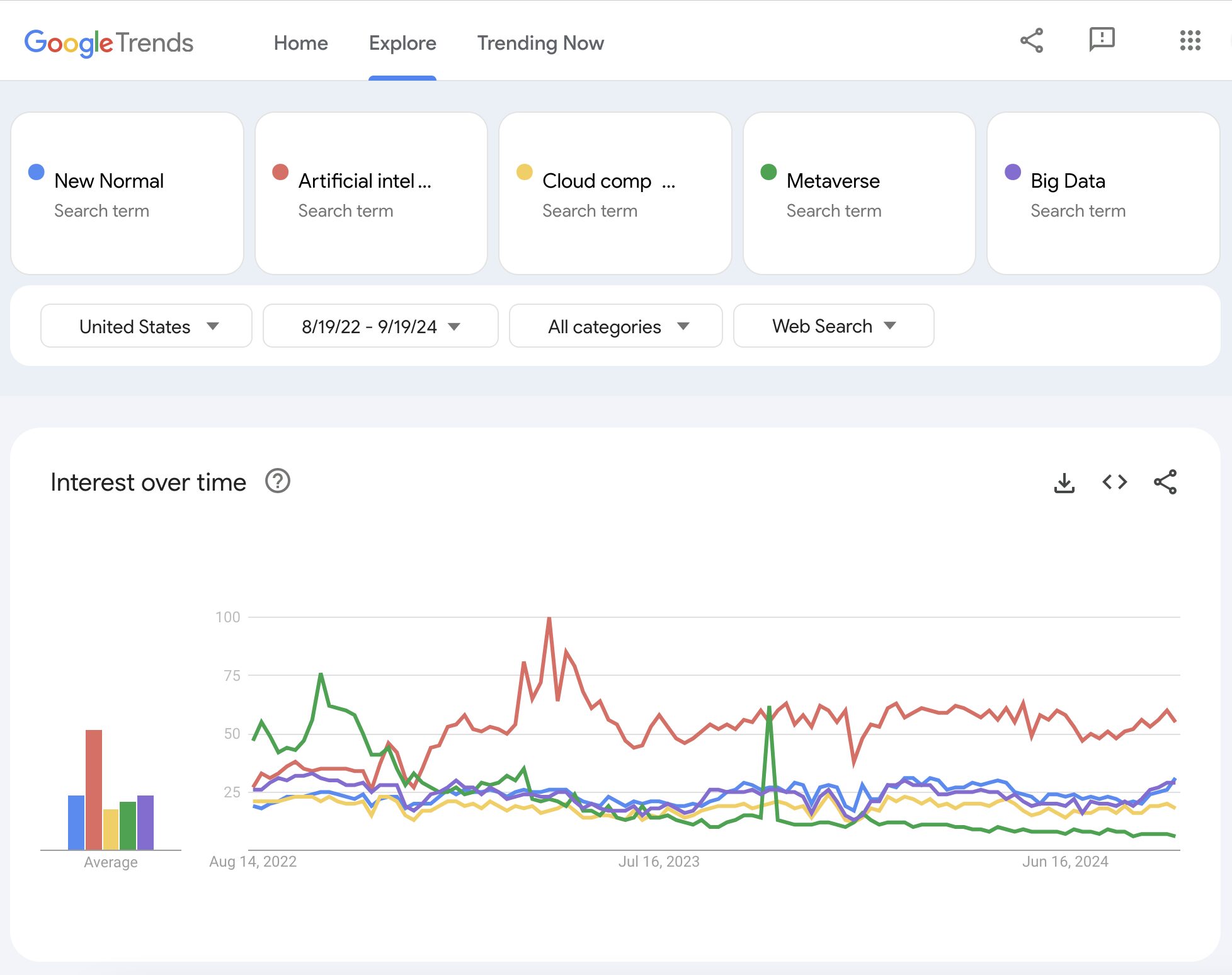Open the Google apps grid
1232x975 pixels.
pyautogui.click(x=1190, y=41)
